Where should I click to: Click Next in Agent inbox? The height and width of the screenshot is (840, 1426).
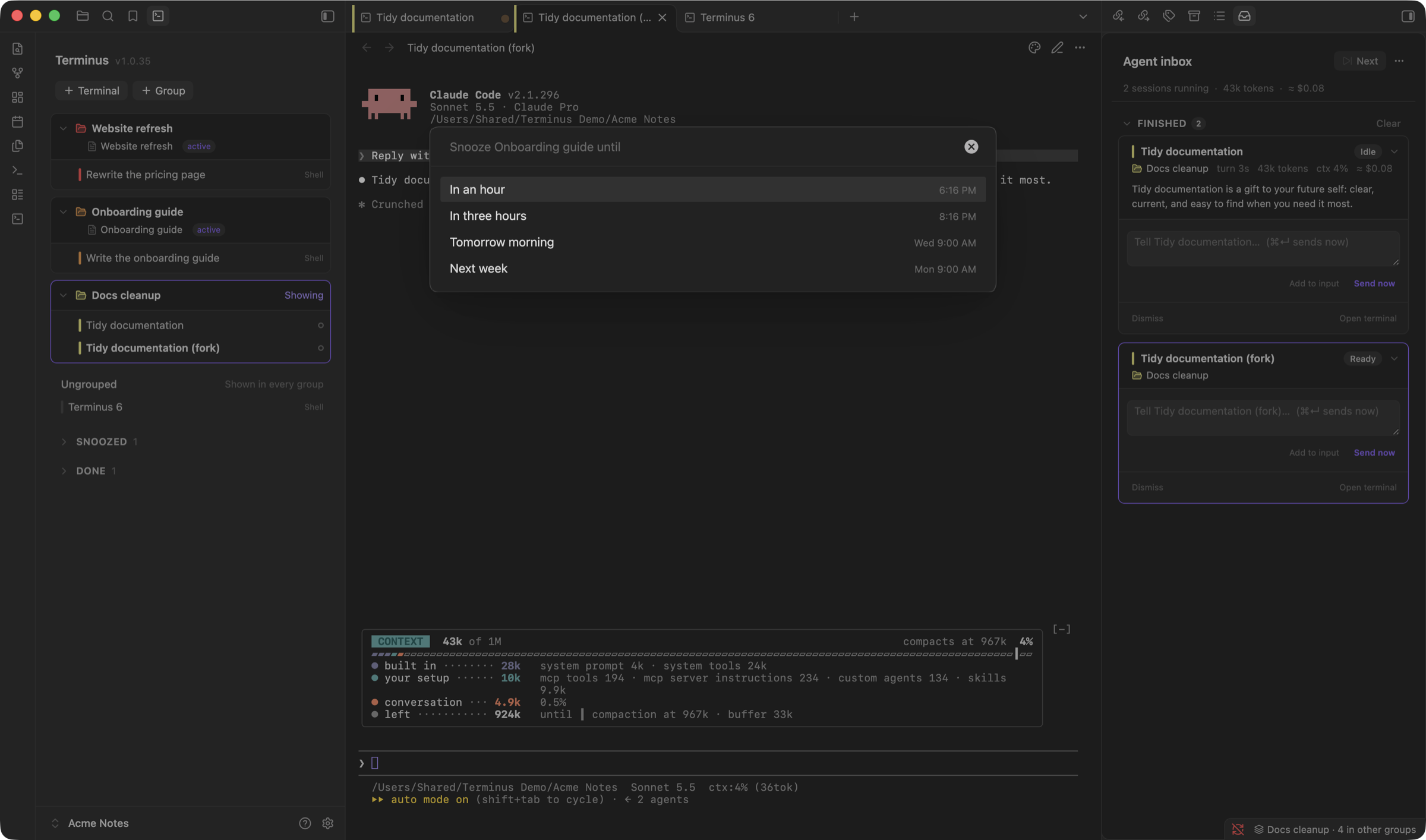pos(1359,61)
